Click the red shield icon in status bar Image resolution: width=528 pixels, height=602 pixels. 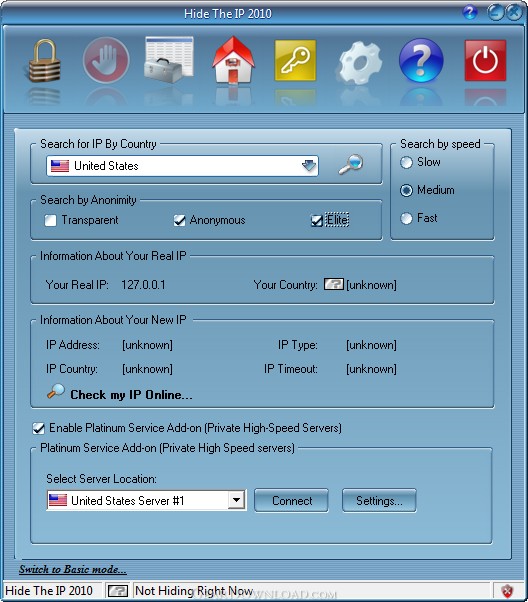[507, 591]
